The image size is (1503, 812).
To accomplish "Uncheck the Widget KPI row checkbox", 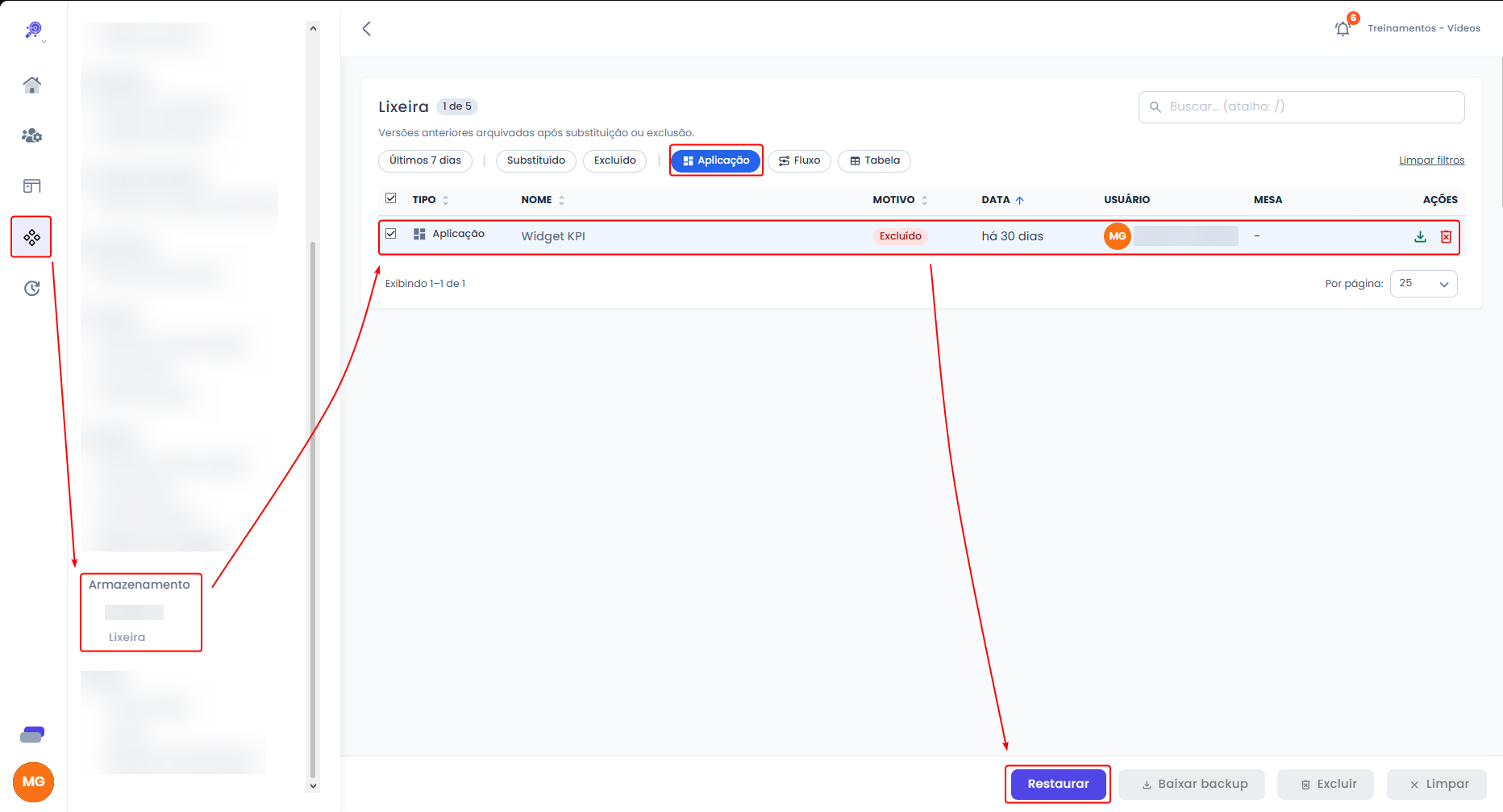I will tap(391, 234).
